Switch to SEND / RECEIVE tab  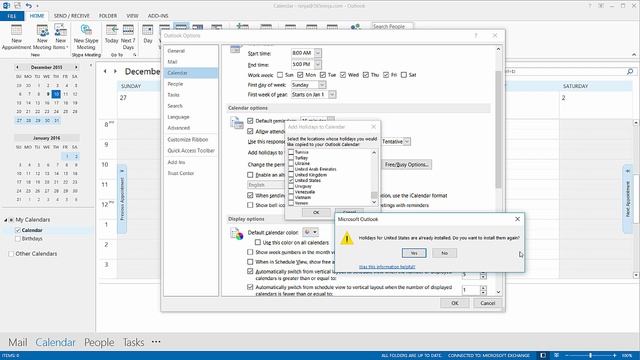point(71,16)
